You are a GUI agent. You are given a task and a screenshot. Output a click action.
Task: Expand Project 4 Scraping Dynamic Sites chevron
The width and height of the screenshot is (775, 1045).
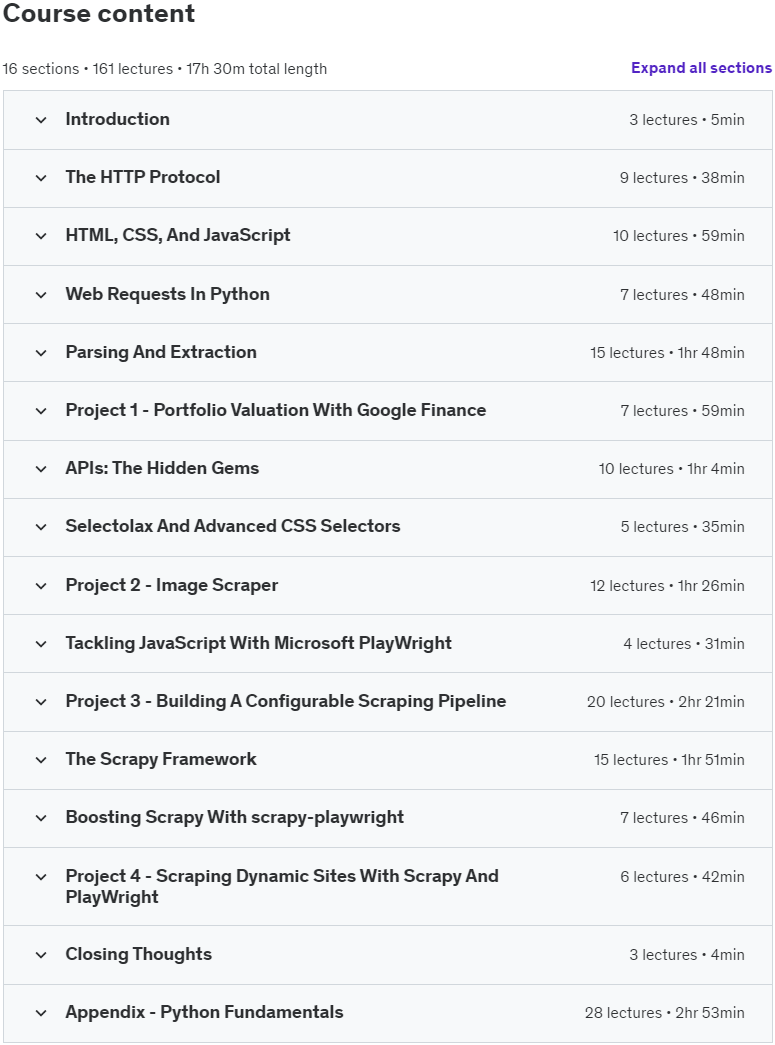click(x=41, y=877)
